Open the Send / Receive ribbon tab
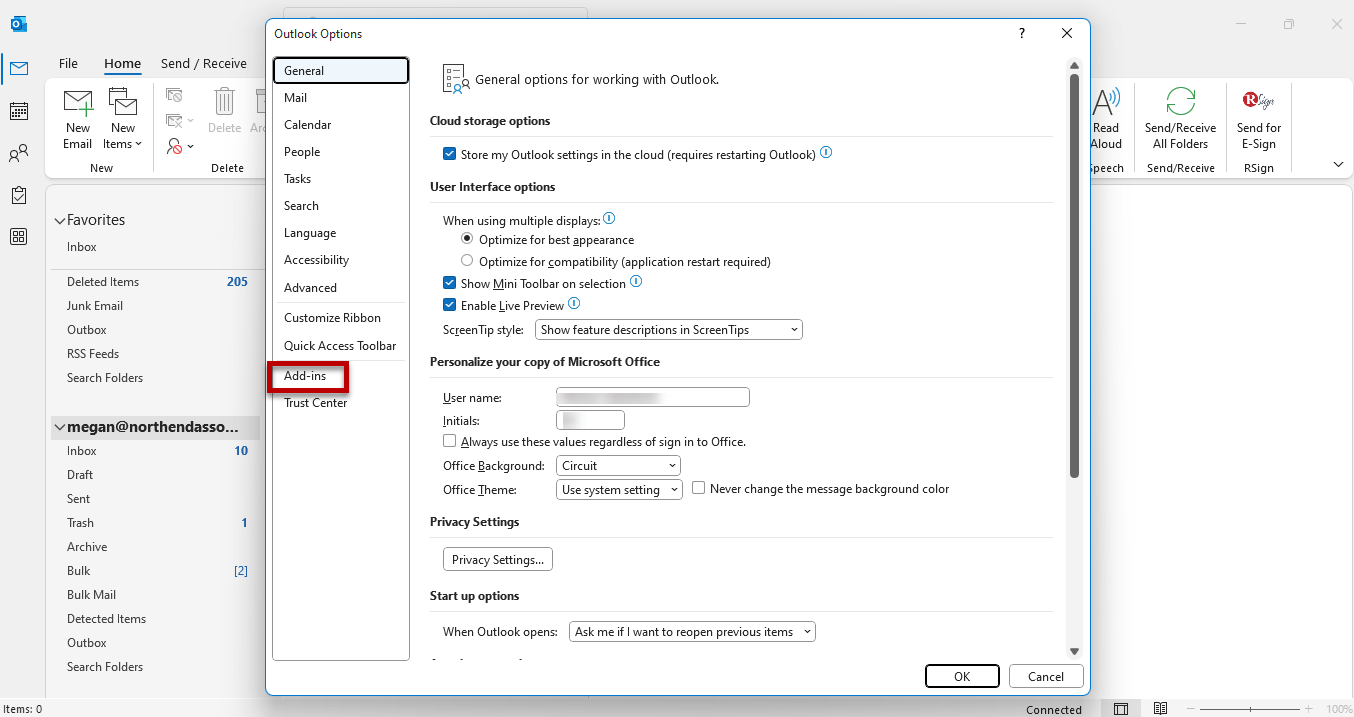1354x717 pixels. tap(205, 62)
